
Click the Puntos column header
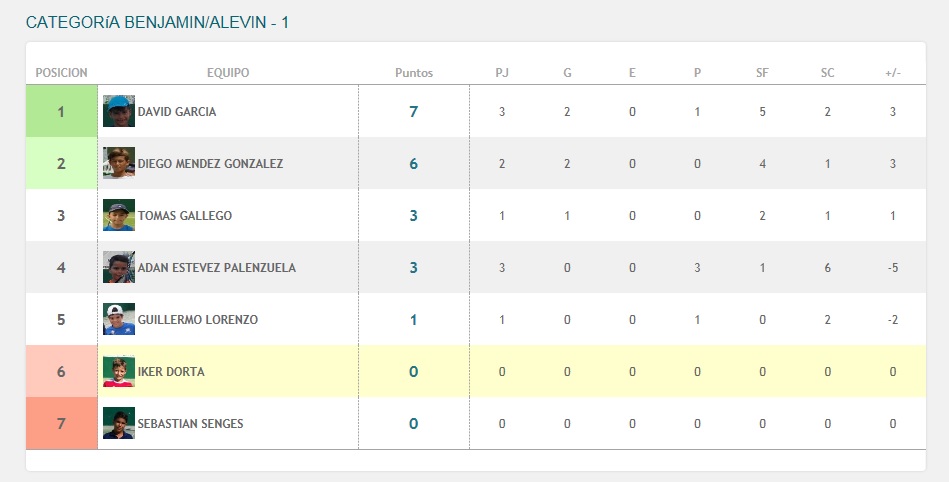[414, 73]
